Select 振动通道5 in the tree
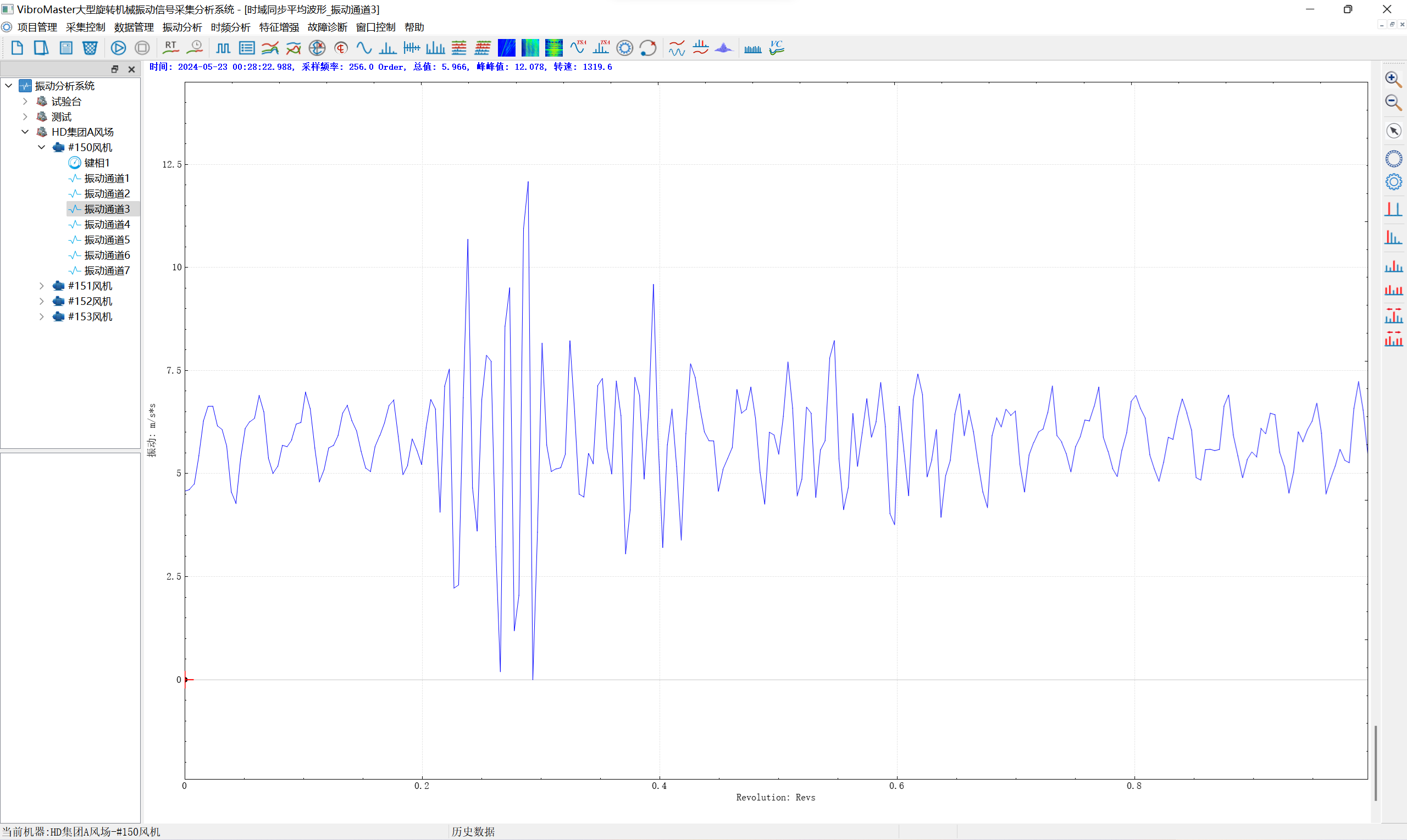This screenshot has height=840, width=1407. [107, 240]
